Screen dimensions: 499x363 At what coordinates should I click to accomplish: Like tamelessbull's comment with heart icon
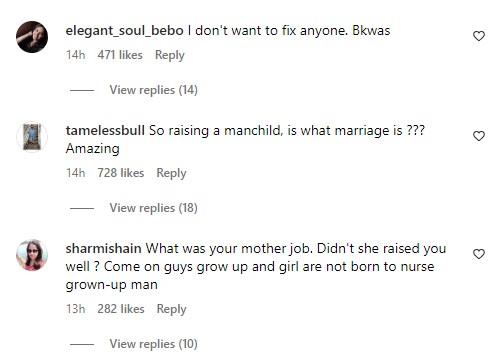(x=479, y=136)
